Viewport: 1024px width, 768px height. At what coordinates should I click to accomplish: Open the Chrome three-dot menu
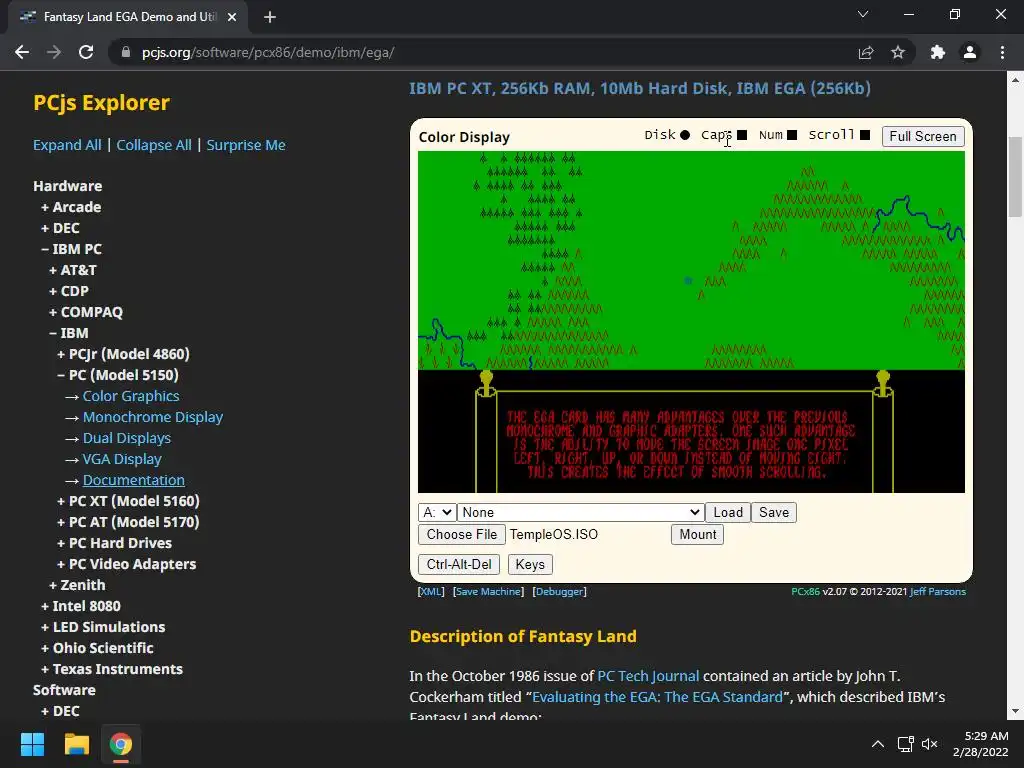coord(1002,52)
